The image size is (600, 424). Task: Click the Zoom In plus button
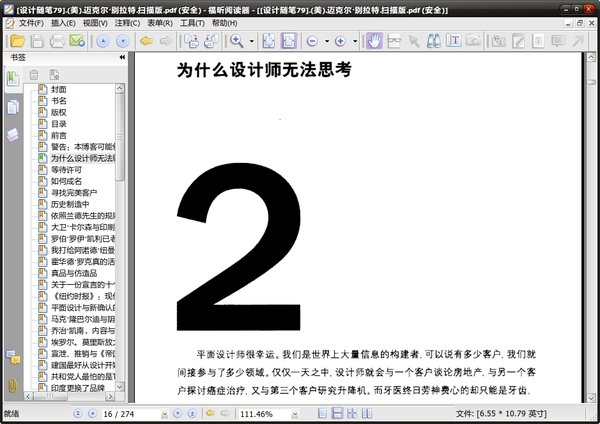(x=340, y=41)
